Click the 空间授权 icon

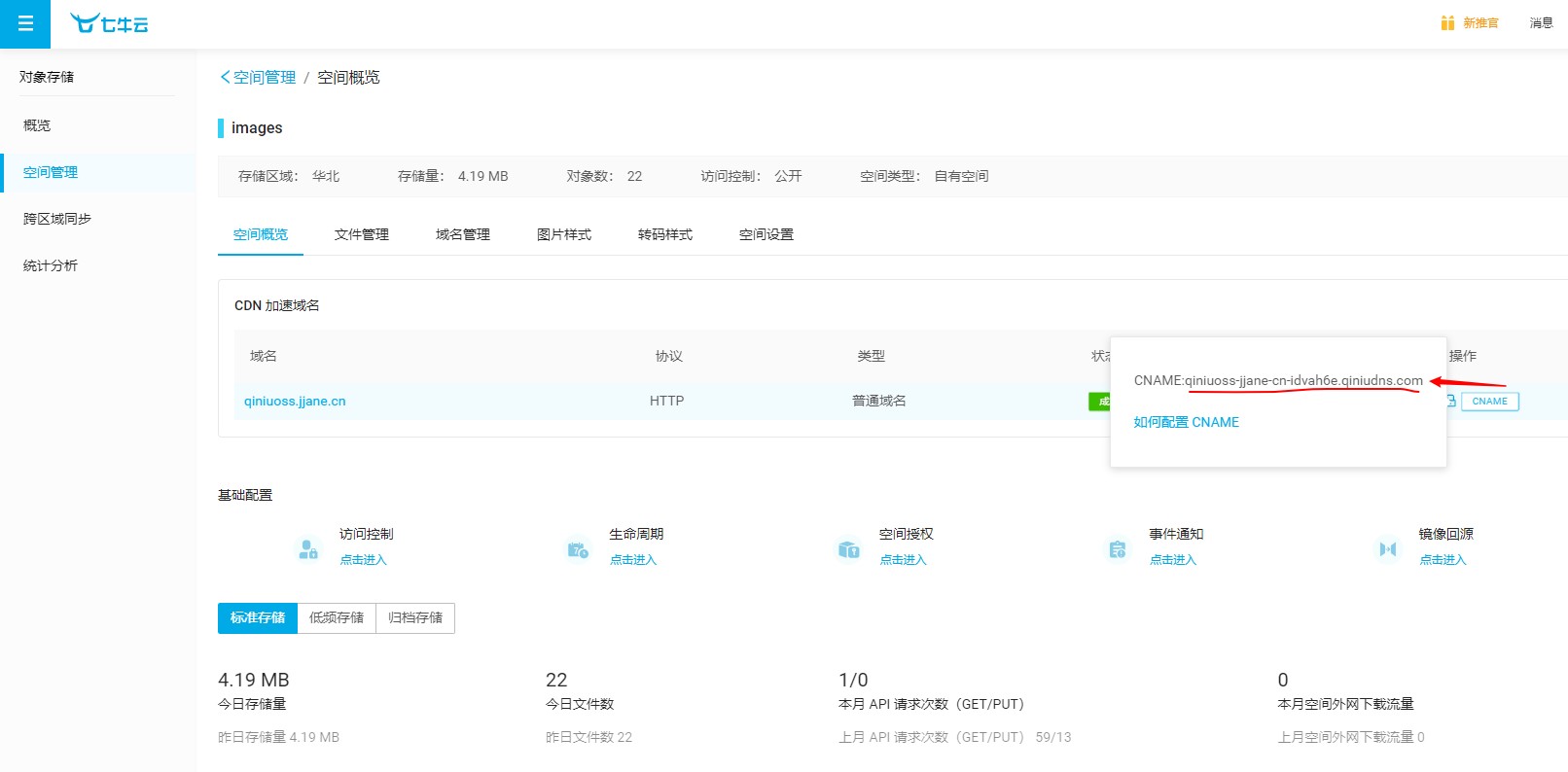(848, 549)
